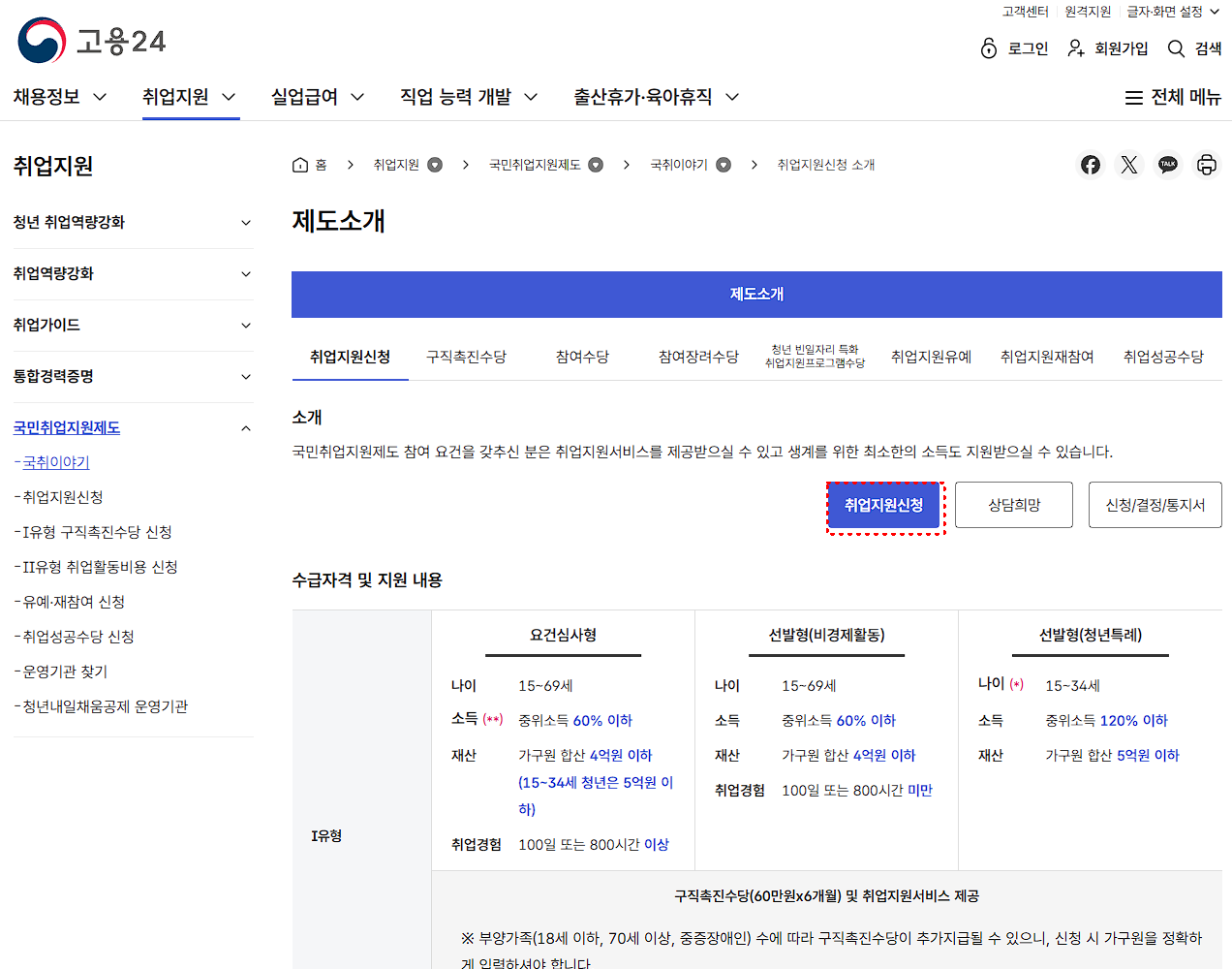This screenshot has height=969, width=1232.
Task: Click the 고용24 logo
Action: (x=92, y=41)
